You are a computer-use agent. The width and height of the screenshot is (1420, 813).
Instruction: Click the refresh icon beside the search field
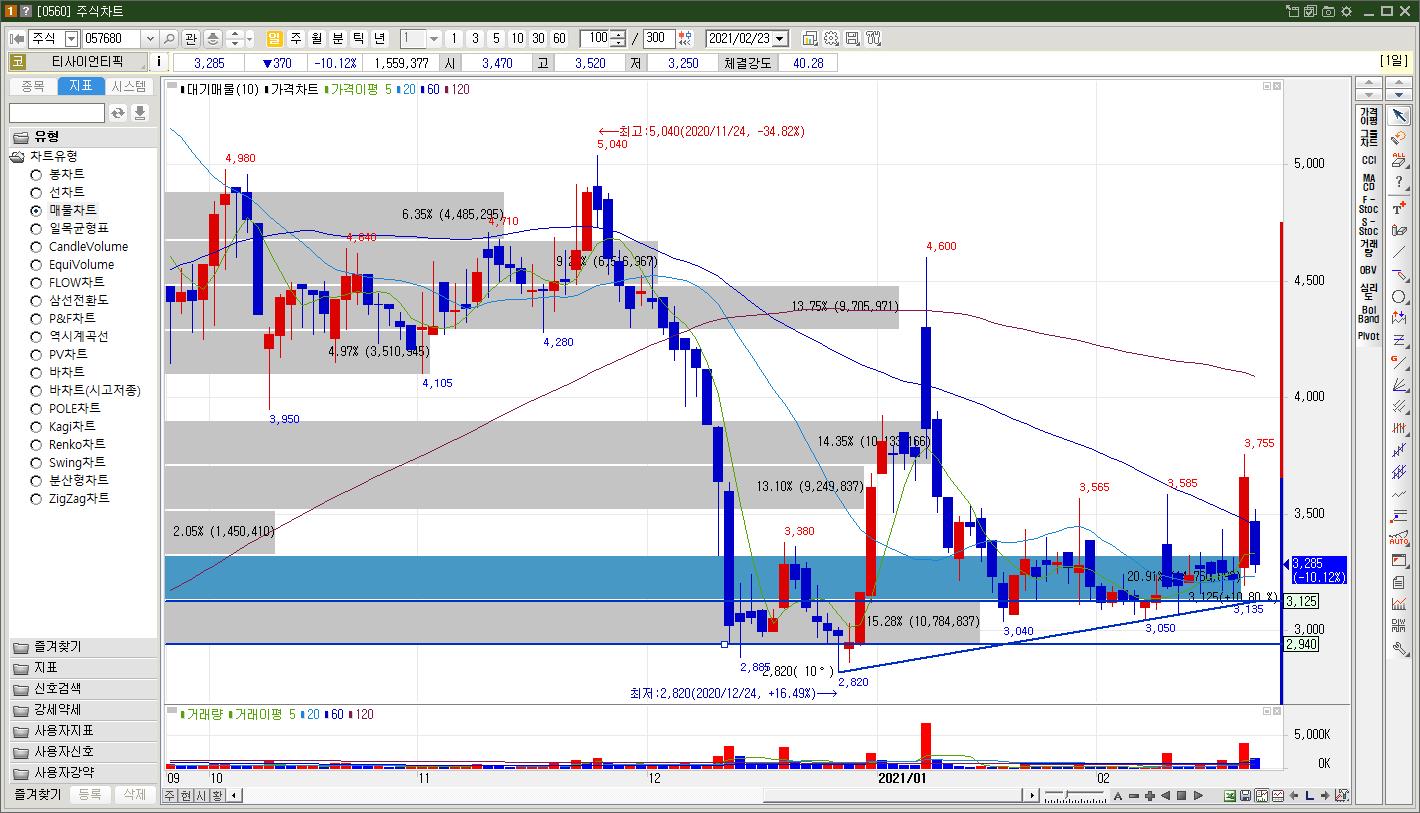(118, 112)
